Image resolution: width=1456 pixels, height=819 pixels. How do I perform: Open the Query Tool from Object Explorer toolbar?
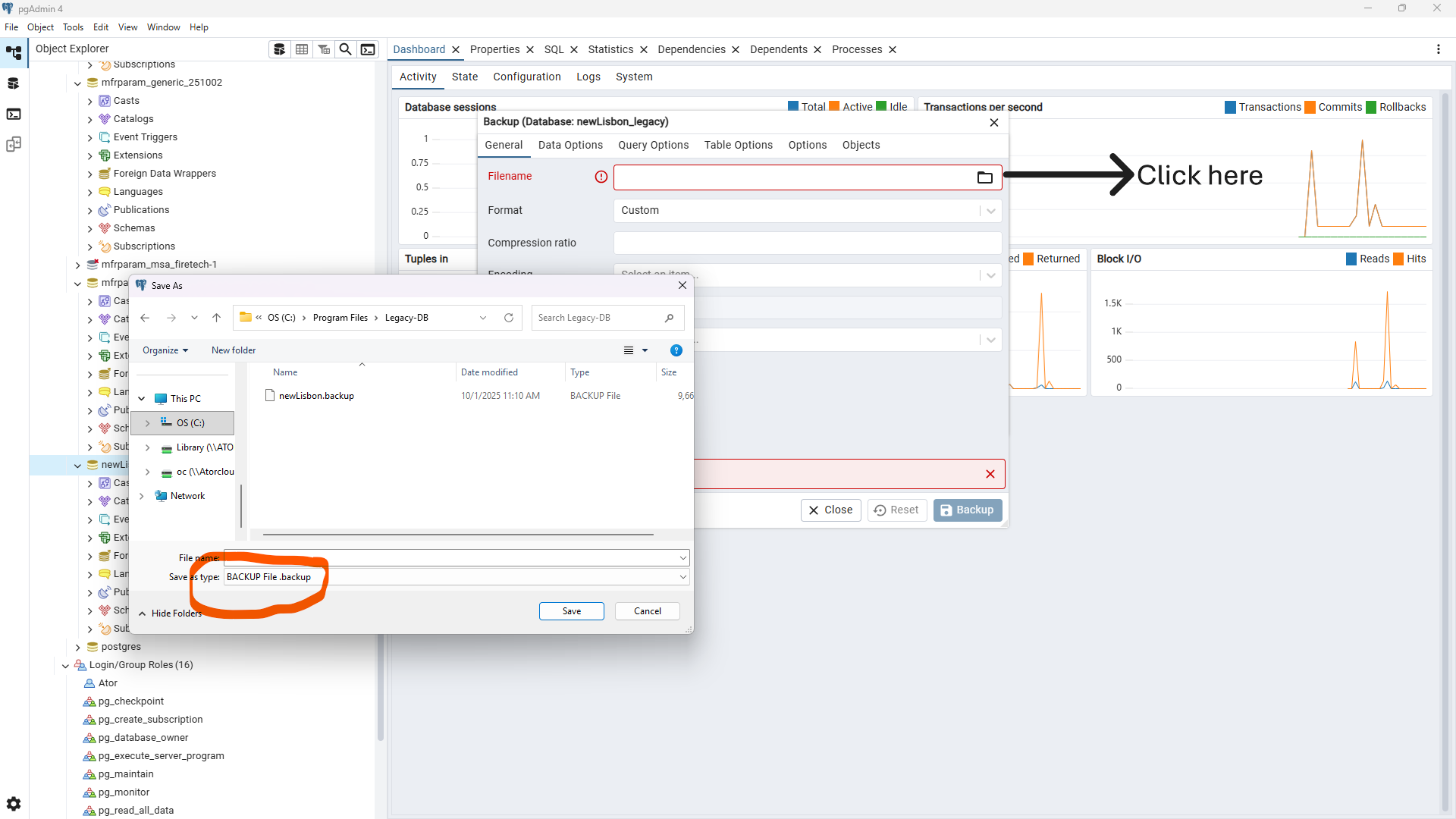[279, 49]
